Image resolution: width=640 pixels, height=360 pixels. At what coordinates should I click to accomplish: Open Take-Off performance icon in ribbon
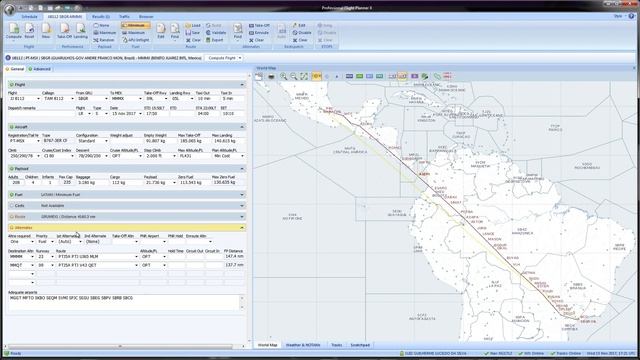[64, 31]
